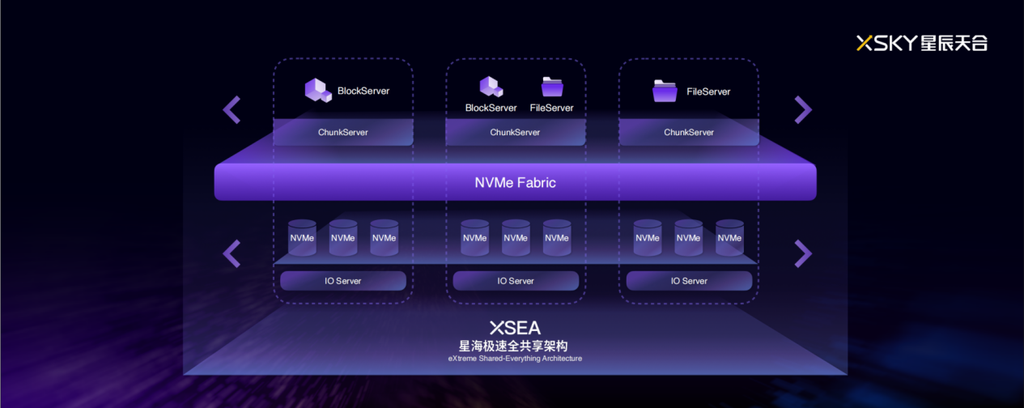Click the eXtreme Shared-Everything Architecture subtitle

point(515,358)
